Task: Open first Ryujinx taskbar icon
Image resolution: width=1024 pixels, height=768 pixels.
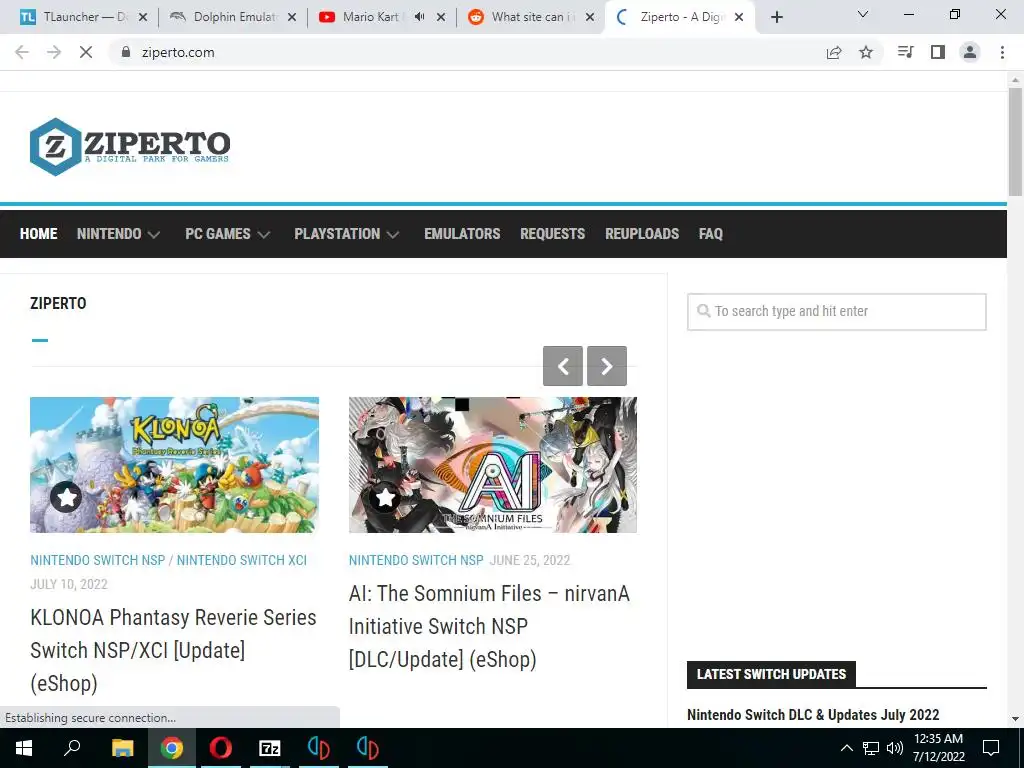Action: (319, 748)
